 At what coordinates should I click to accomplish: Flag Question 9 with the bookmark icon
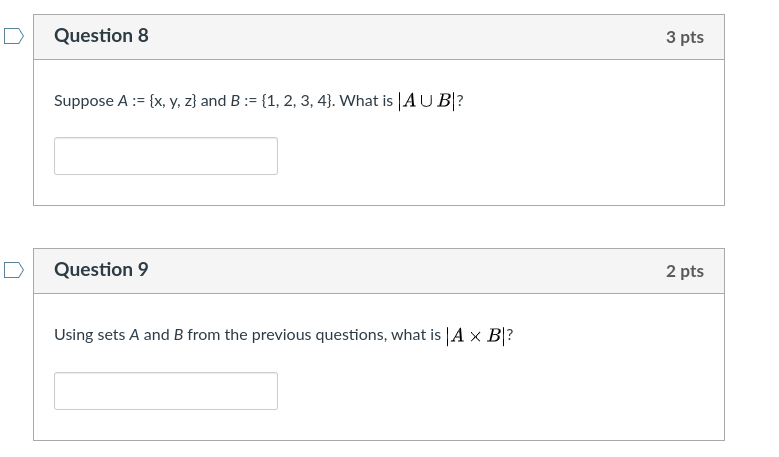pos(14,270)
